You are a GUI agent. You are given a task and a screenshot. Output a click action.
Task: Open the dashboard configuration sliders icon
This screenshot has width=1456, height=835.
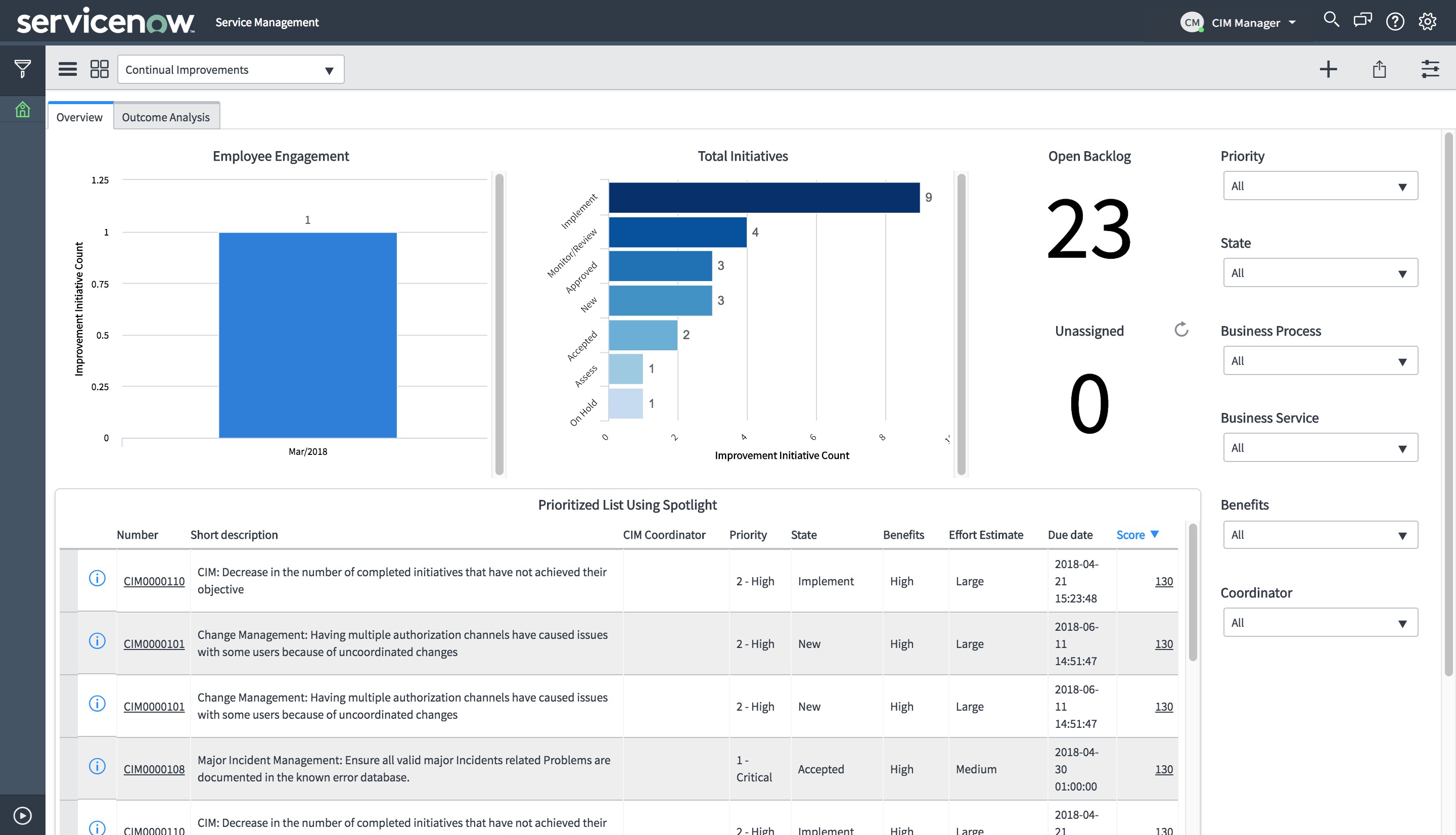[x=1431, y=69]
